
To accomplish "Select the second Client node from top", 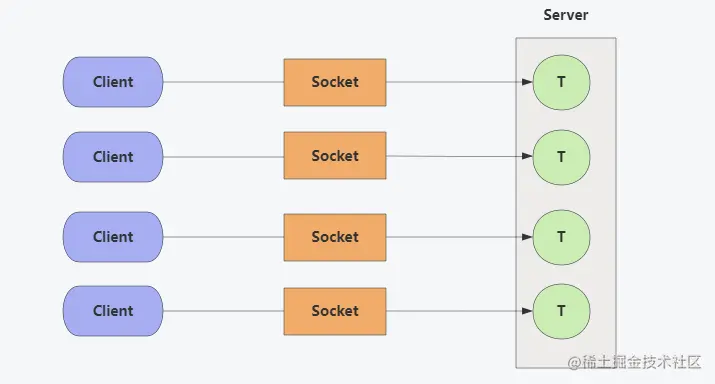I will [113, 157].
